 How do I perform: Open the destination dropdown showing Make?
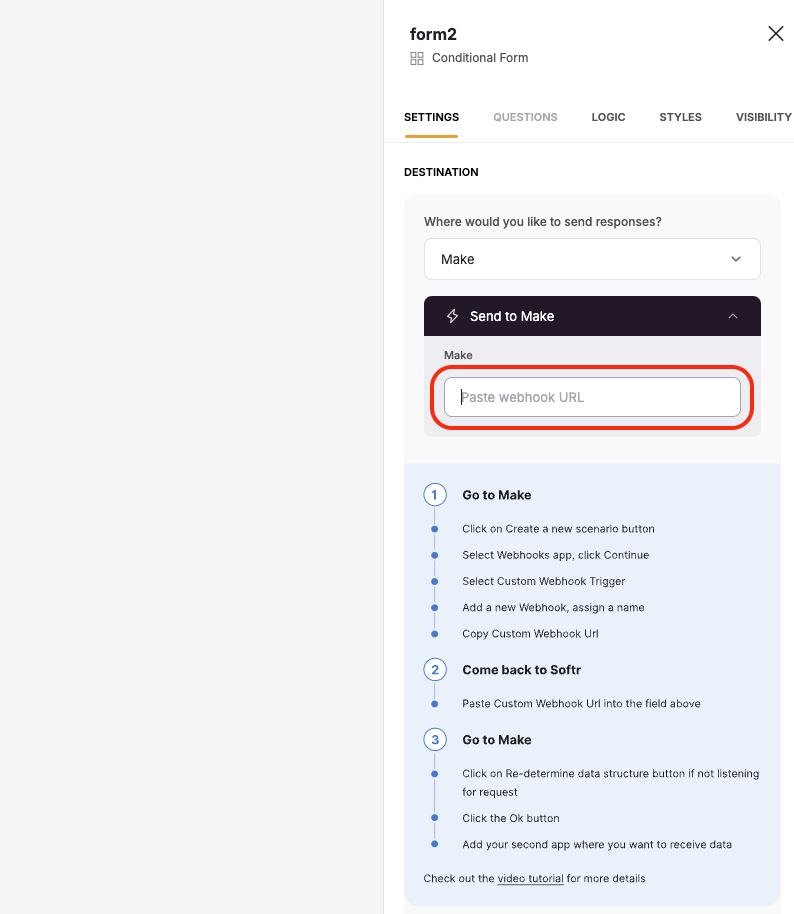tap(592, 259)
